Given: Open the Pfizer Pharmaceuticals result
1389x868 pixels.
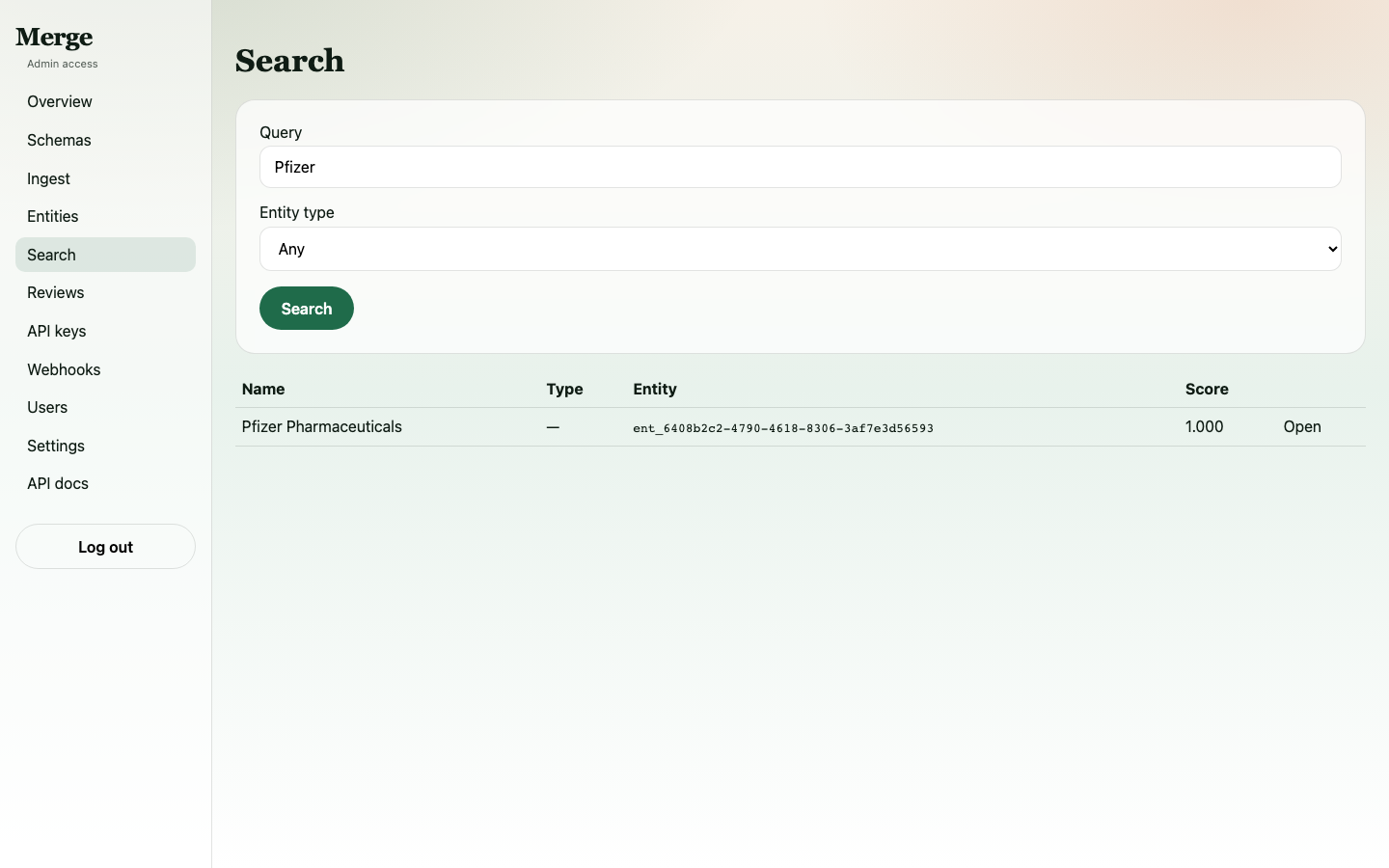Looking at the screenshot, I should pyautogui.click(x=1302, y=426).
